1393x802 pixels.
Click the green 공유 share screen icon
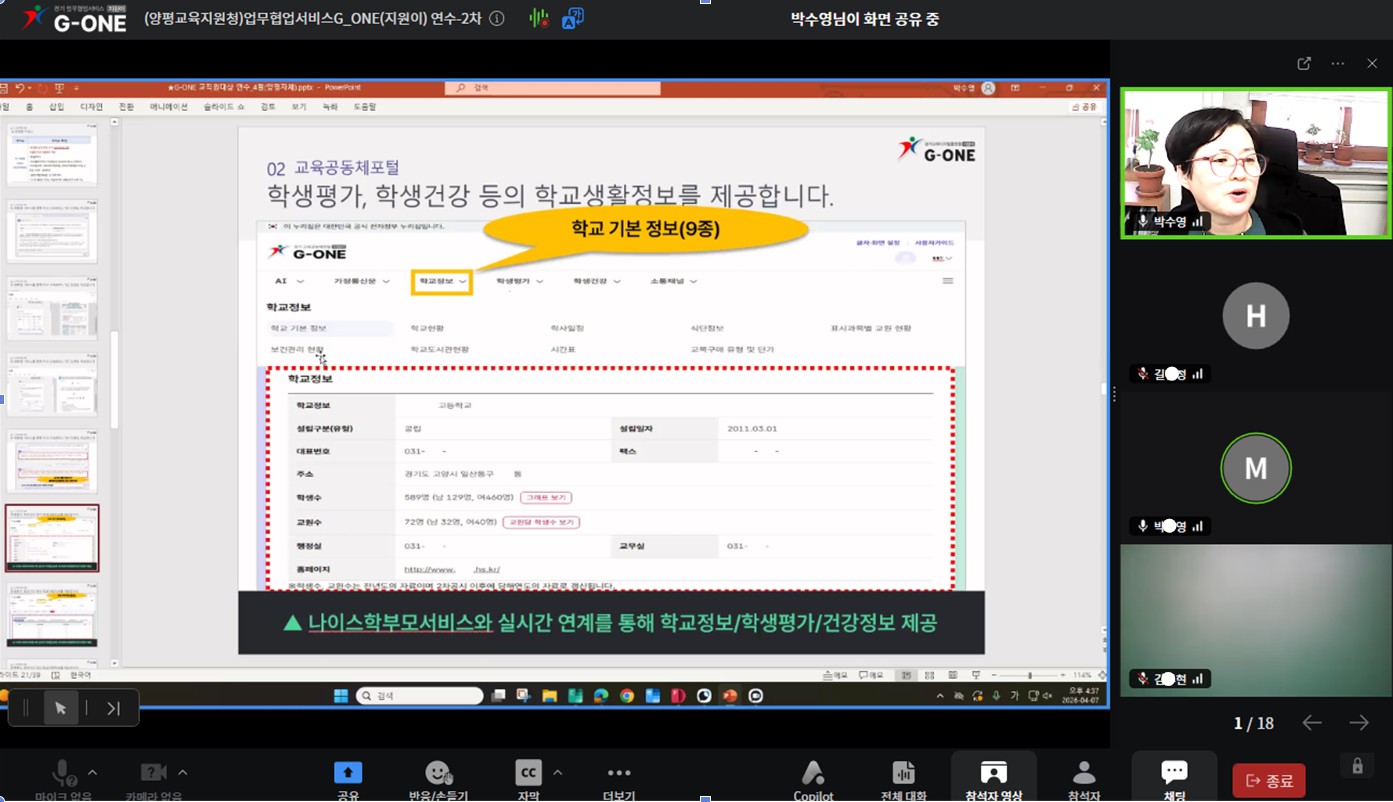pos(348,772)
